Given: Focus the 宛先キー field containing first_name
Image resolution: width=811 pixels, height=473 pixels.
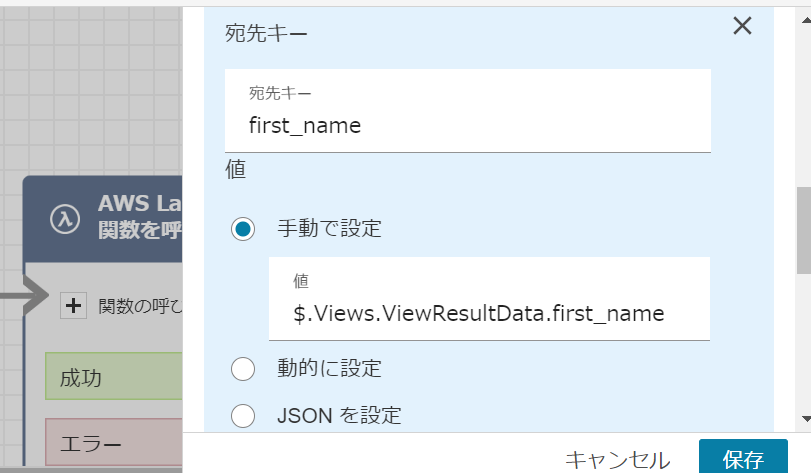Looking at the screenshot, I should coord(468,111).
